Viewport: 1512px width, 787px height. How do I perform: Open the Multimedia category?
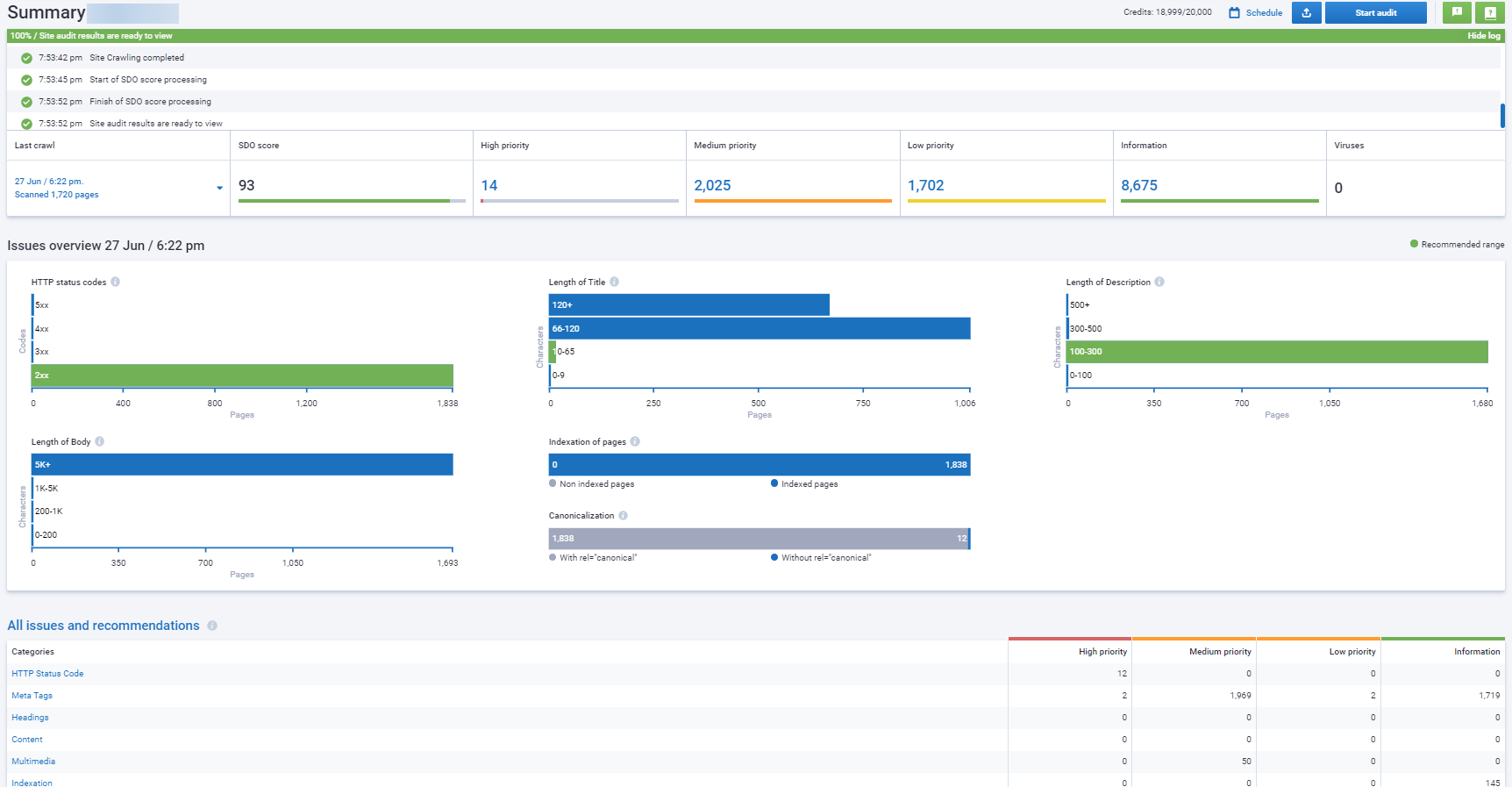[33, 762]
